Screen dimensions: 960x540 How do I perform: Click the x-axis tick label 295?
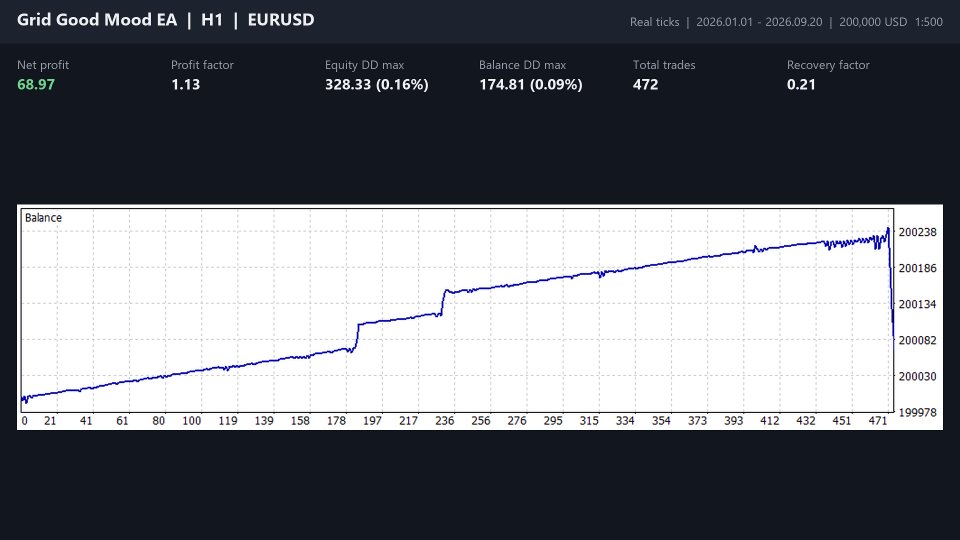click(553, 421)
